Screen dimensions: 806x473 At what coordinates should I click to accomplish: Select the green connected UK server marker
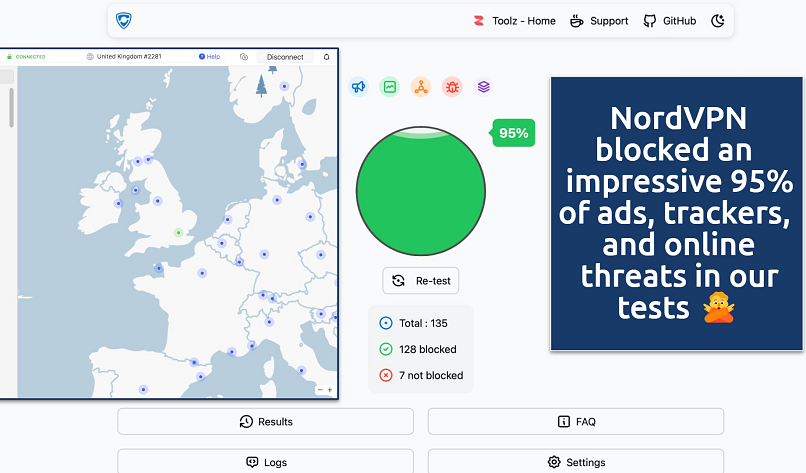point(178,232)
